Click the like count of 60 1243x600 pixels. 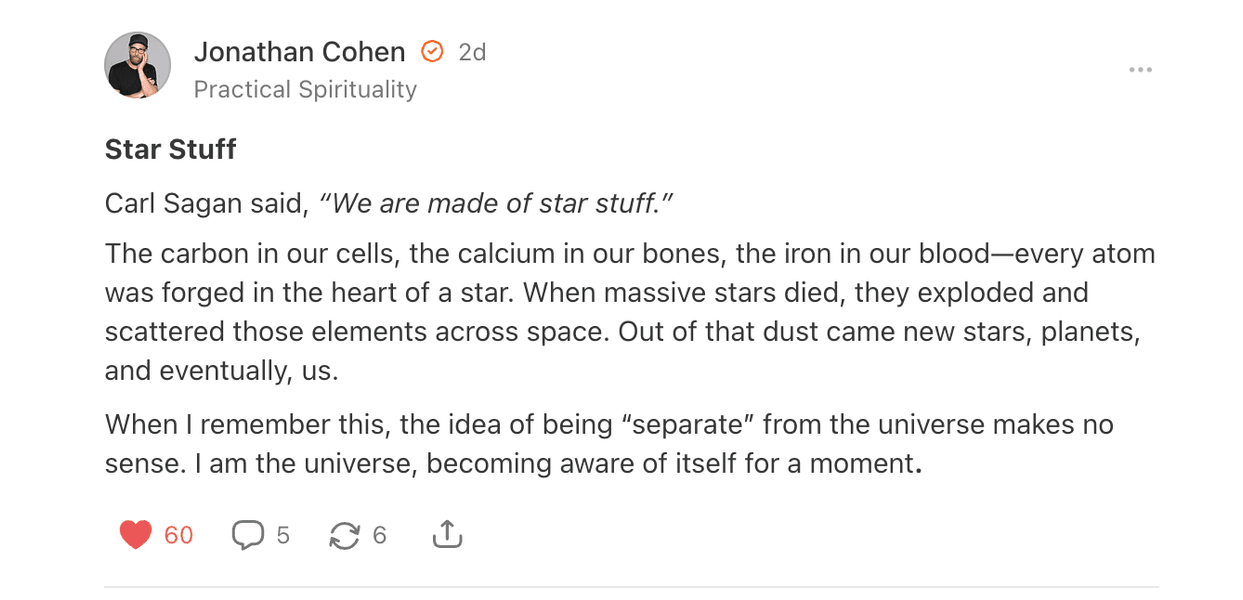point(179,536)
